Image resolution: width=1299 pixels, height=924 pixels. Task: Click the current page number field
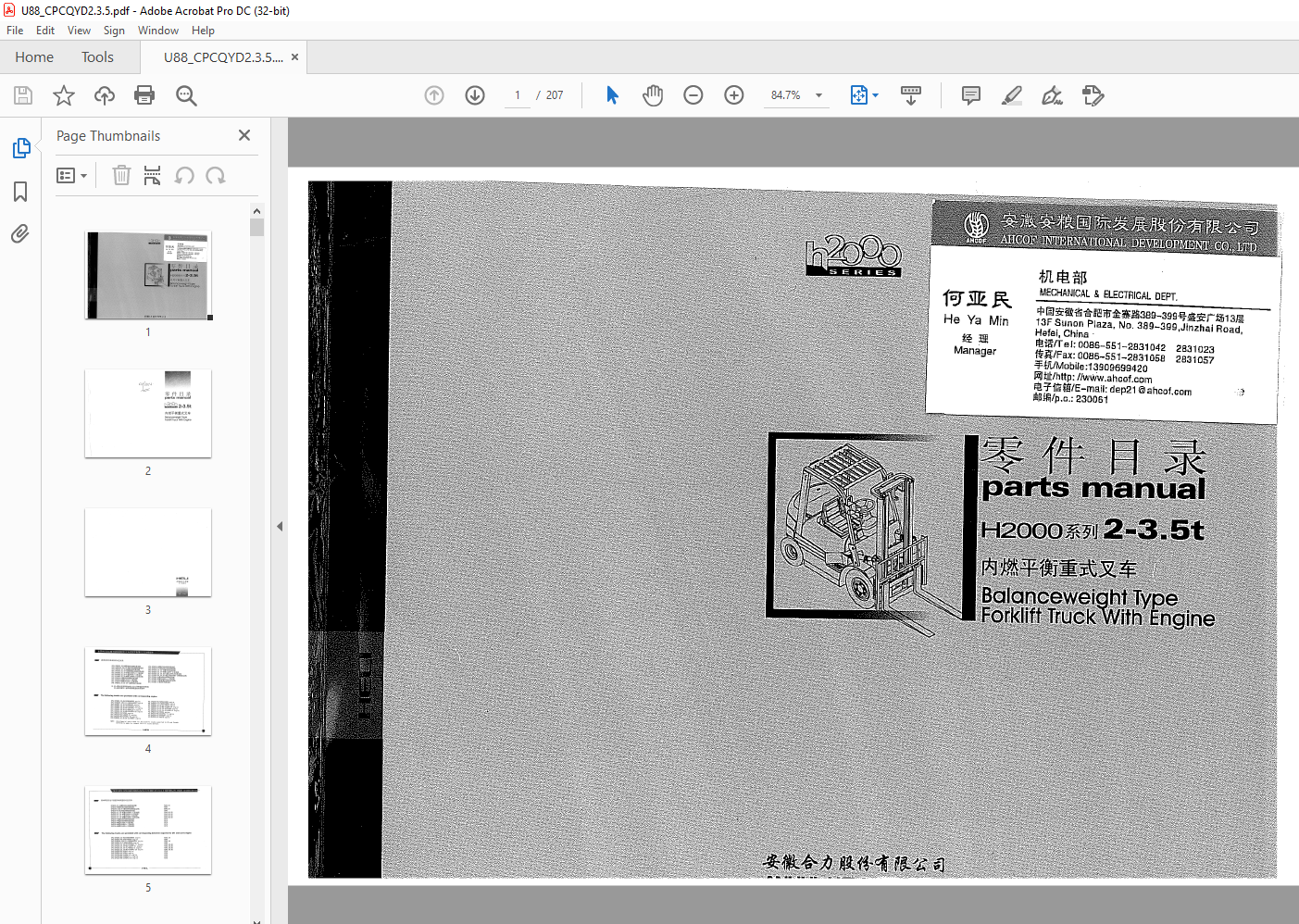point(518,95)
